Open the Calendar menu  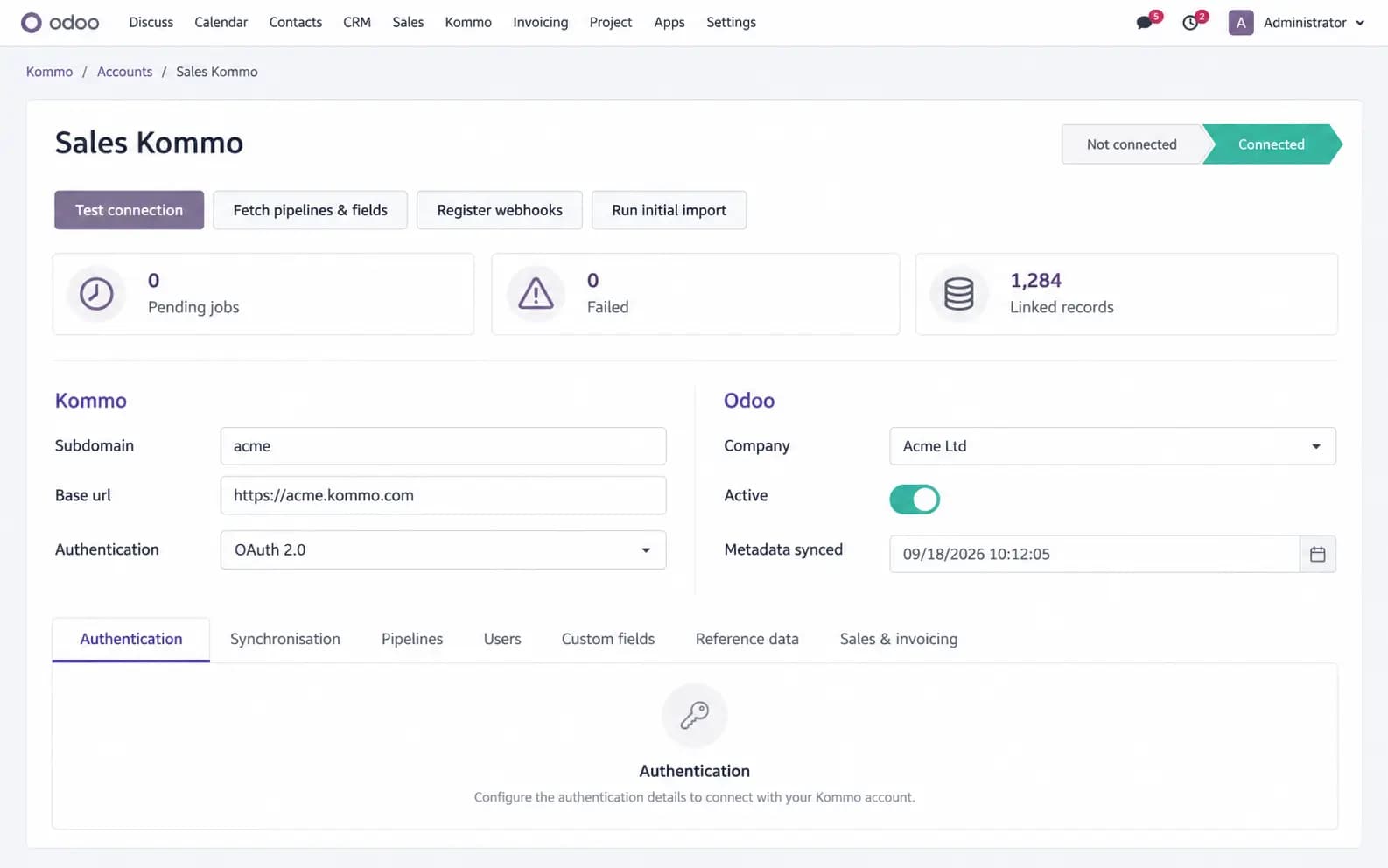(221, 23)
